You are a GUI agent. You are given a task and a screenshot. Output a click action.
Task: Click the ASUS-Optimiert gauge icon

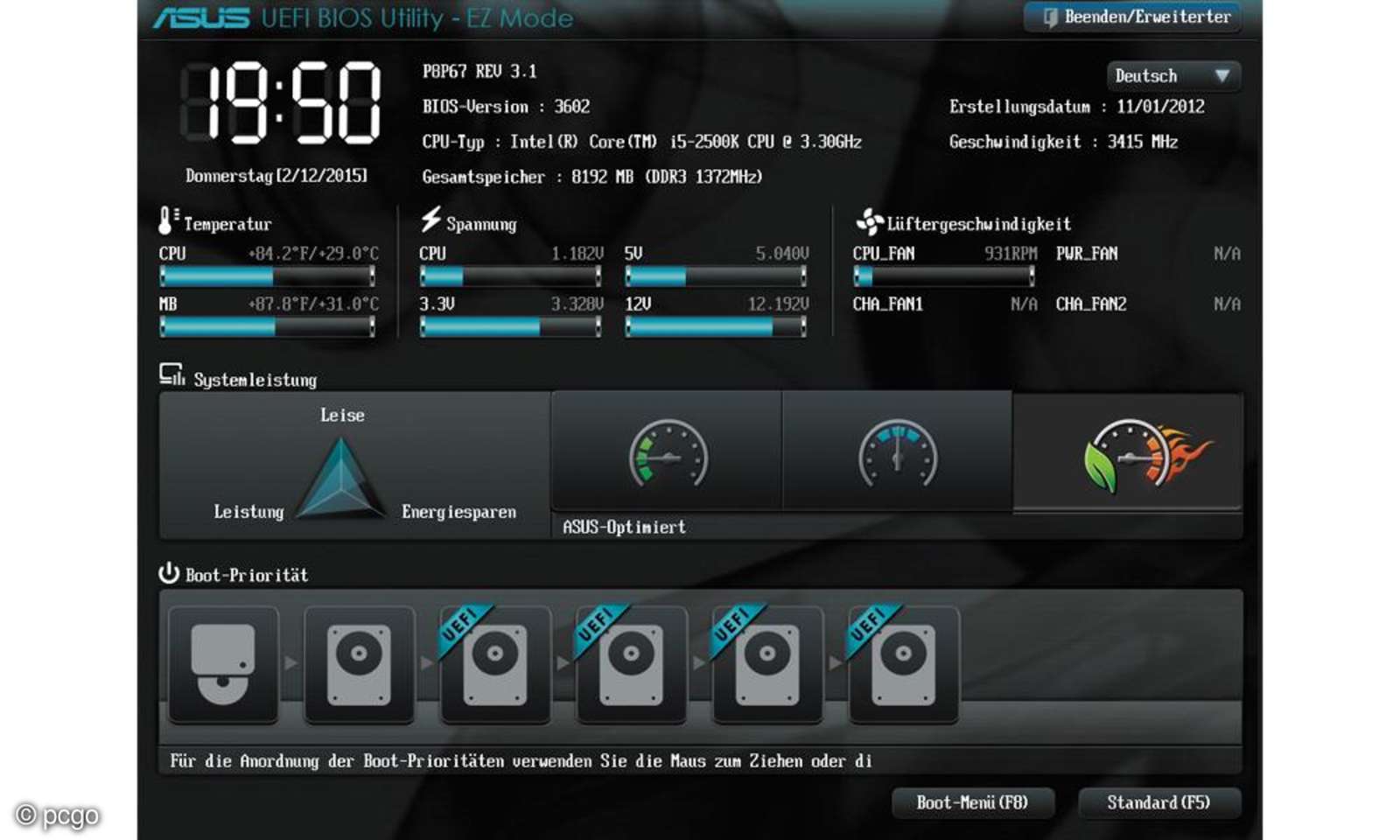668,453
